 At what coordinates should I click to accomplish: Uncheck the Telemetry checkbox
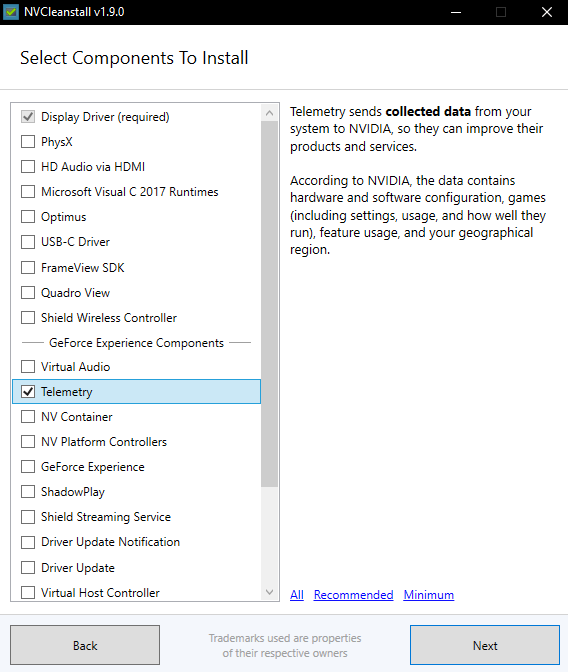(28, 392)
